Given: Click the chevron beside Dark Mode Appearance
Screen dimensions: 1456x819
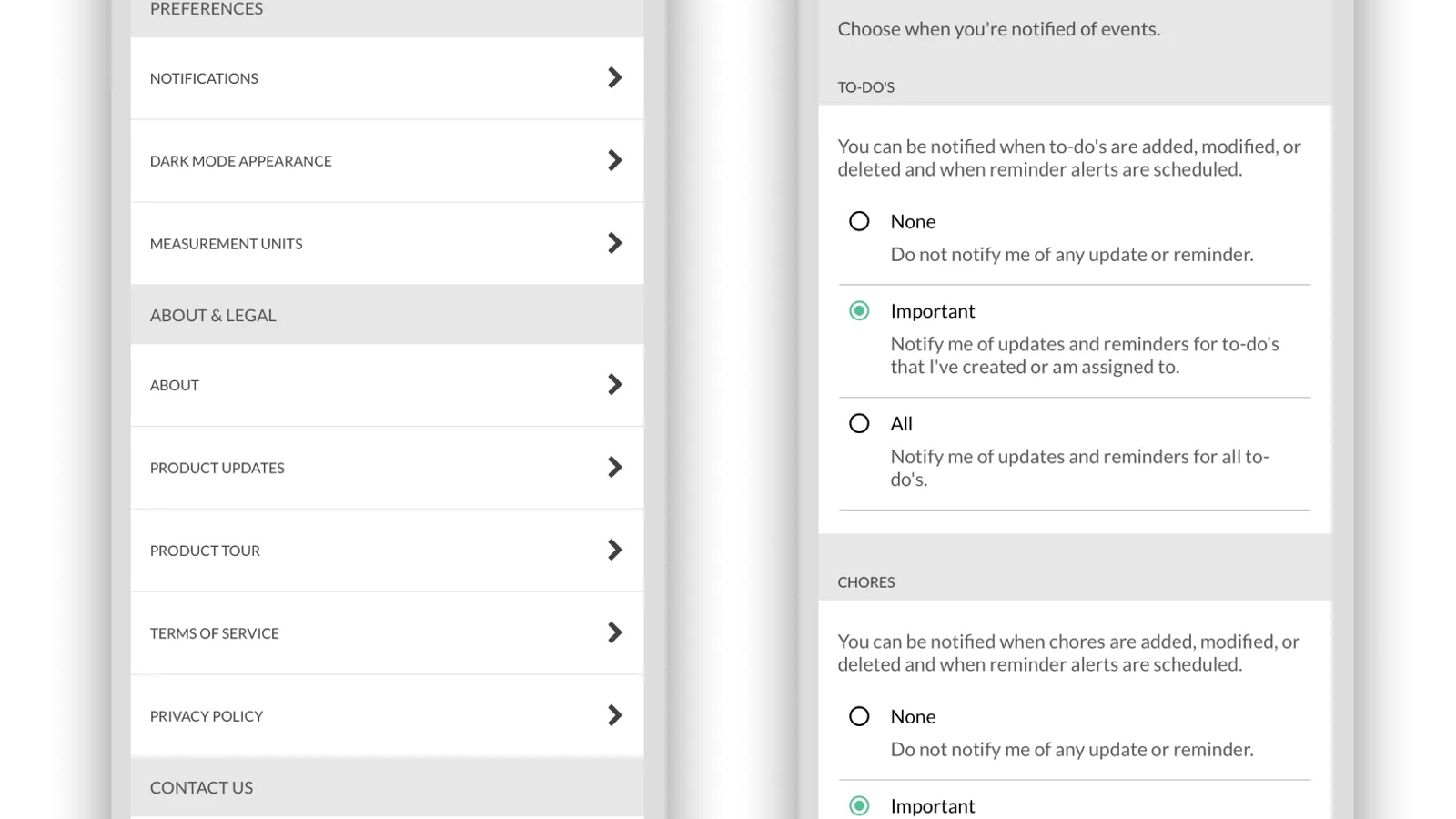Looking at the screenshot, I should (615, 160).
